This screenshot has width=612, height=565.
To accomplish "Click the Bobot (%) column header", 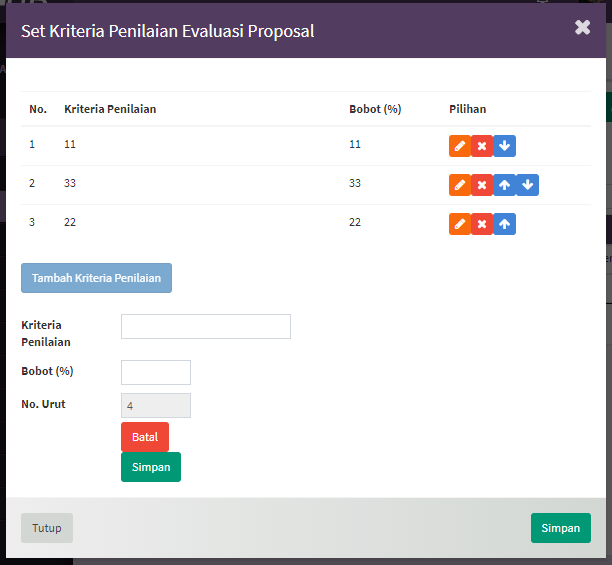I will [375, 109].
